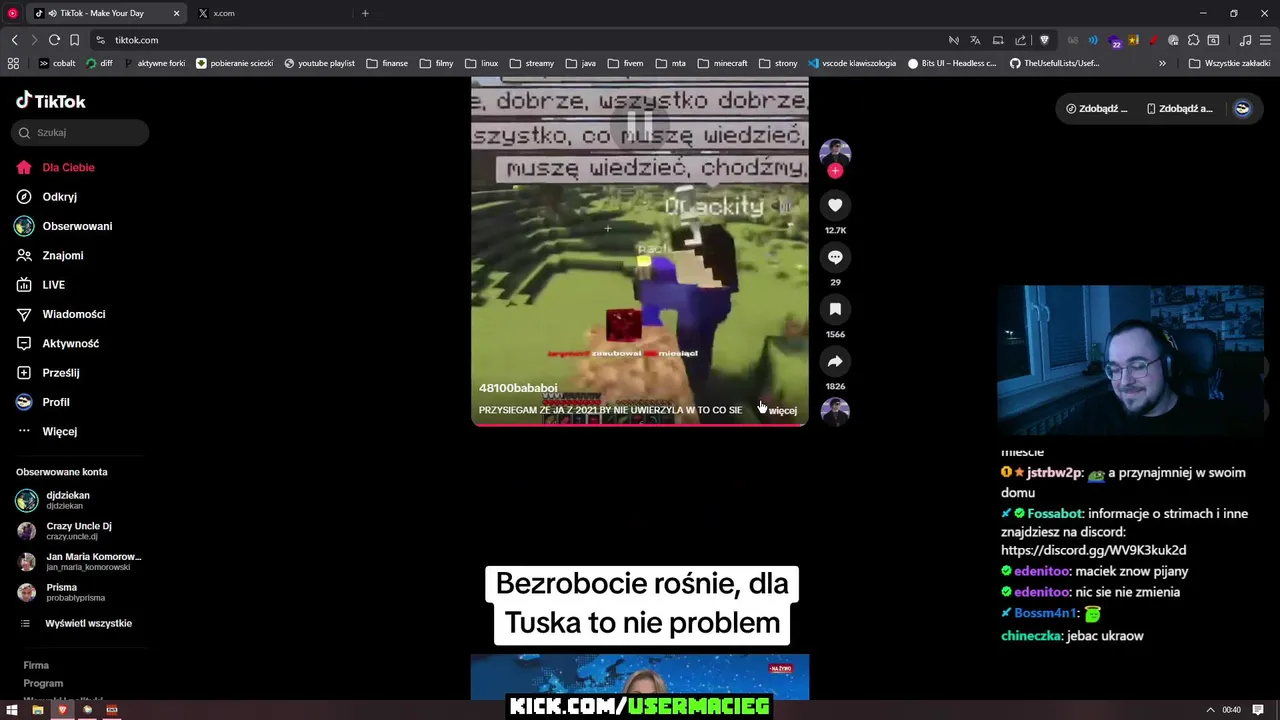Reload the page

[x=54, y=40]
